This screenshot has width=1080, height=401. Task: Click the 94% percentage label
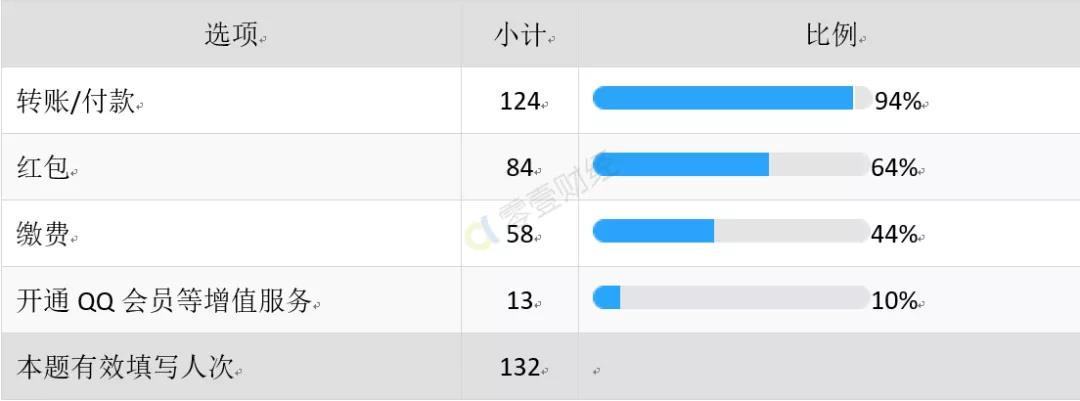point(898,102)
